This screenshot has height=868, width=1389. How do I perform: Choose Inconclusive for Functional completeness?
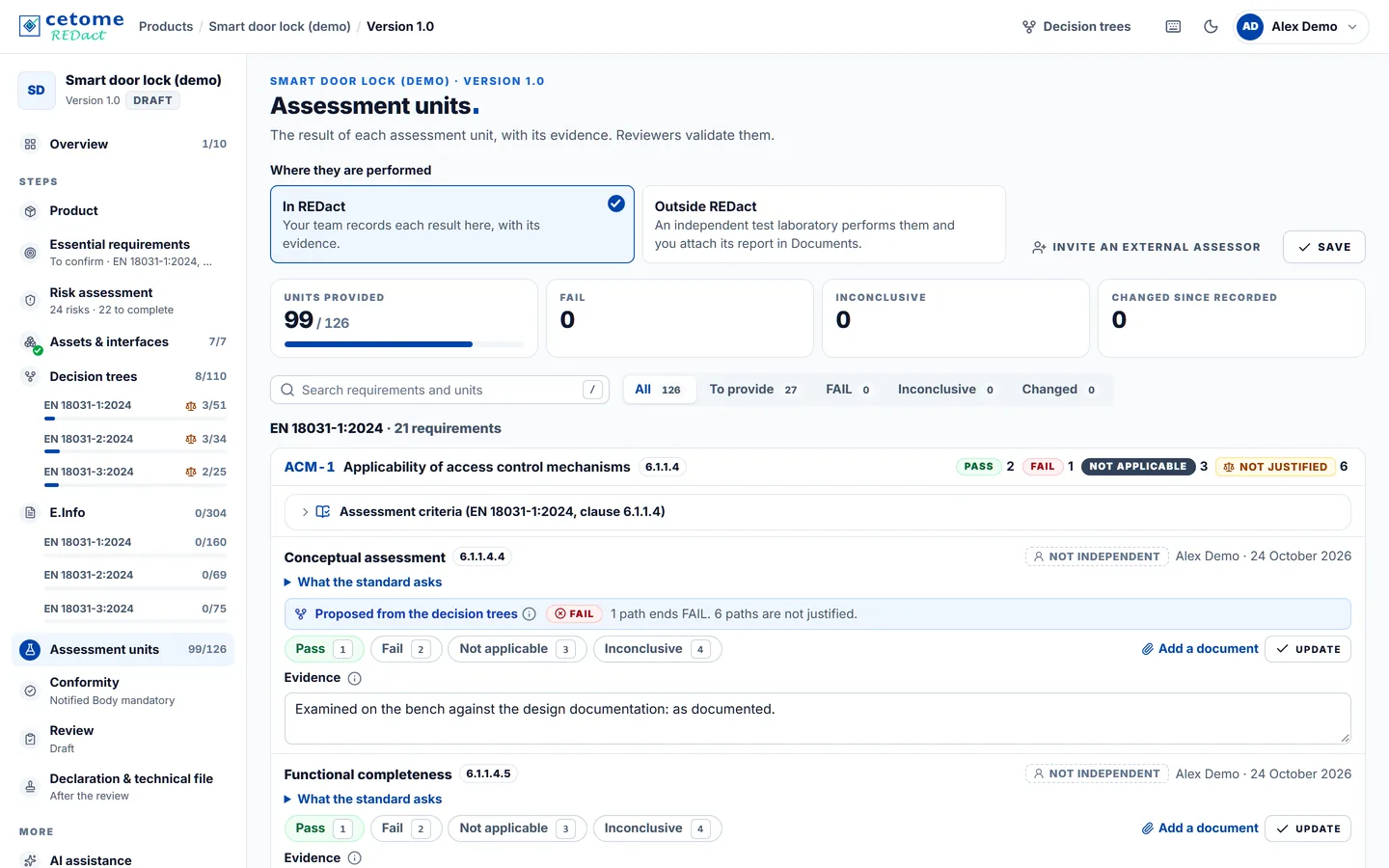pyautogui.click(x=657, y=828)
